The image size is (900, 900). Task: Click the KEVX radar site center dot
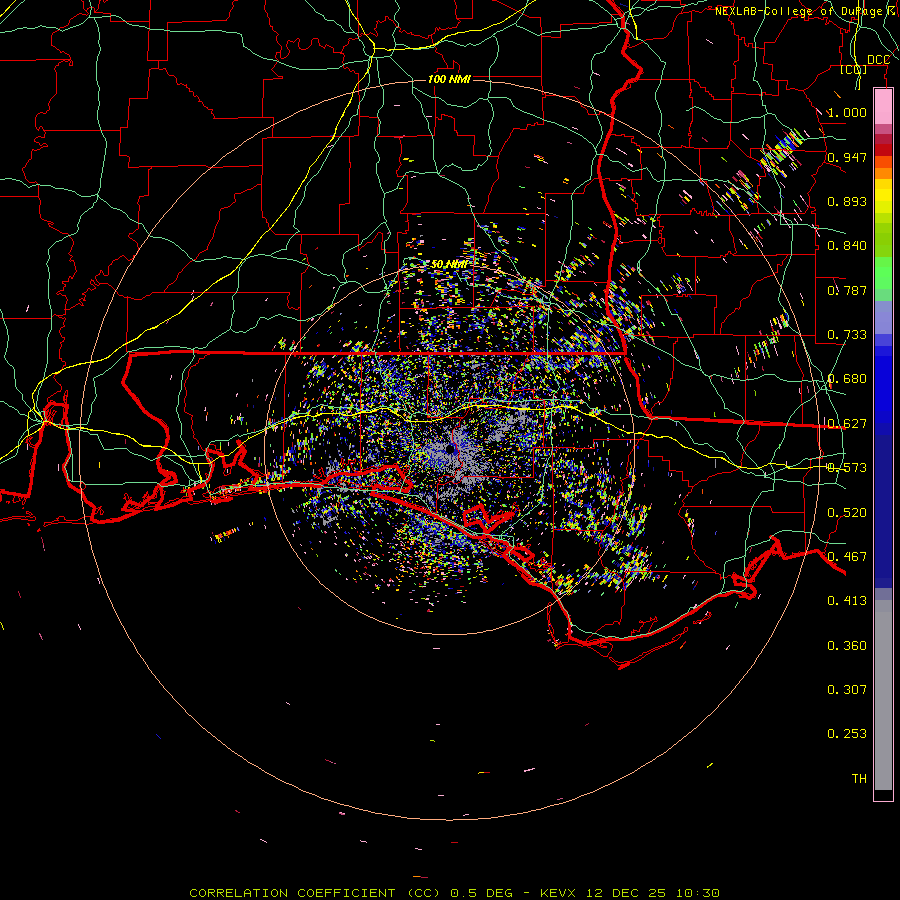(451, 449)
